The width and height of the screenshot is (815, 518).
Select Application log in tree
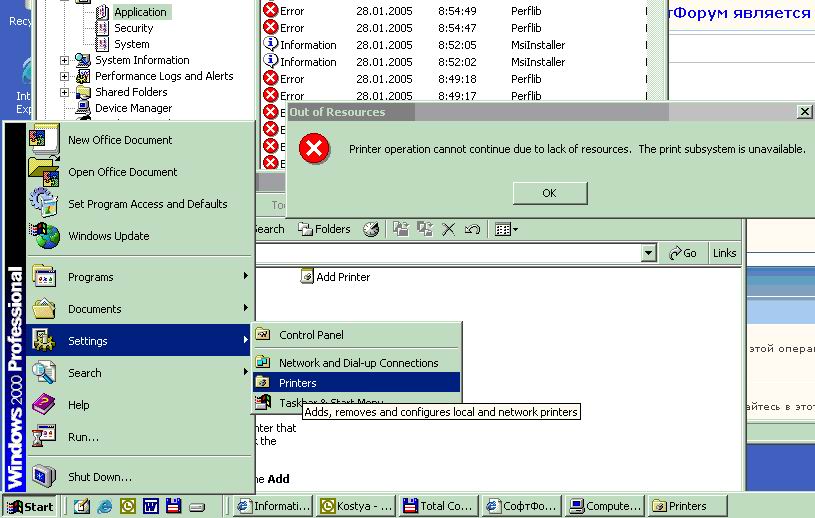click(x=140, y=12)
